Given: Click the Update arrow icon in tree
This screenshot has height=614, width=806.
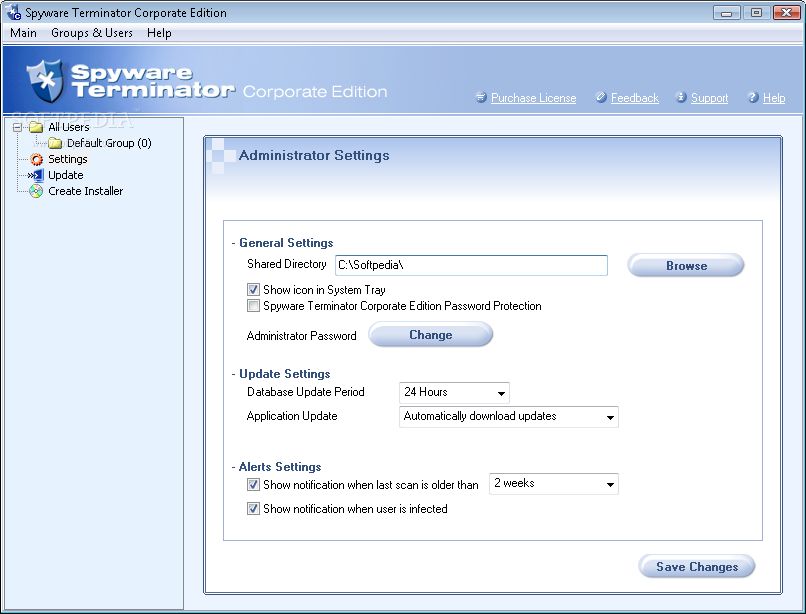Looking at the screenshot, I should coord(36,175).
